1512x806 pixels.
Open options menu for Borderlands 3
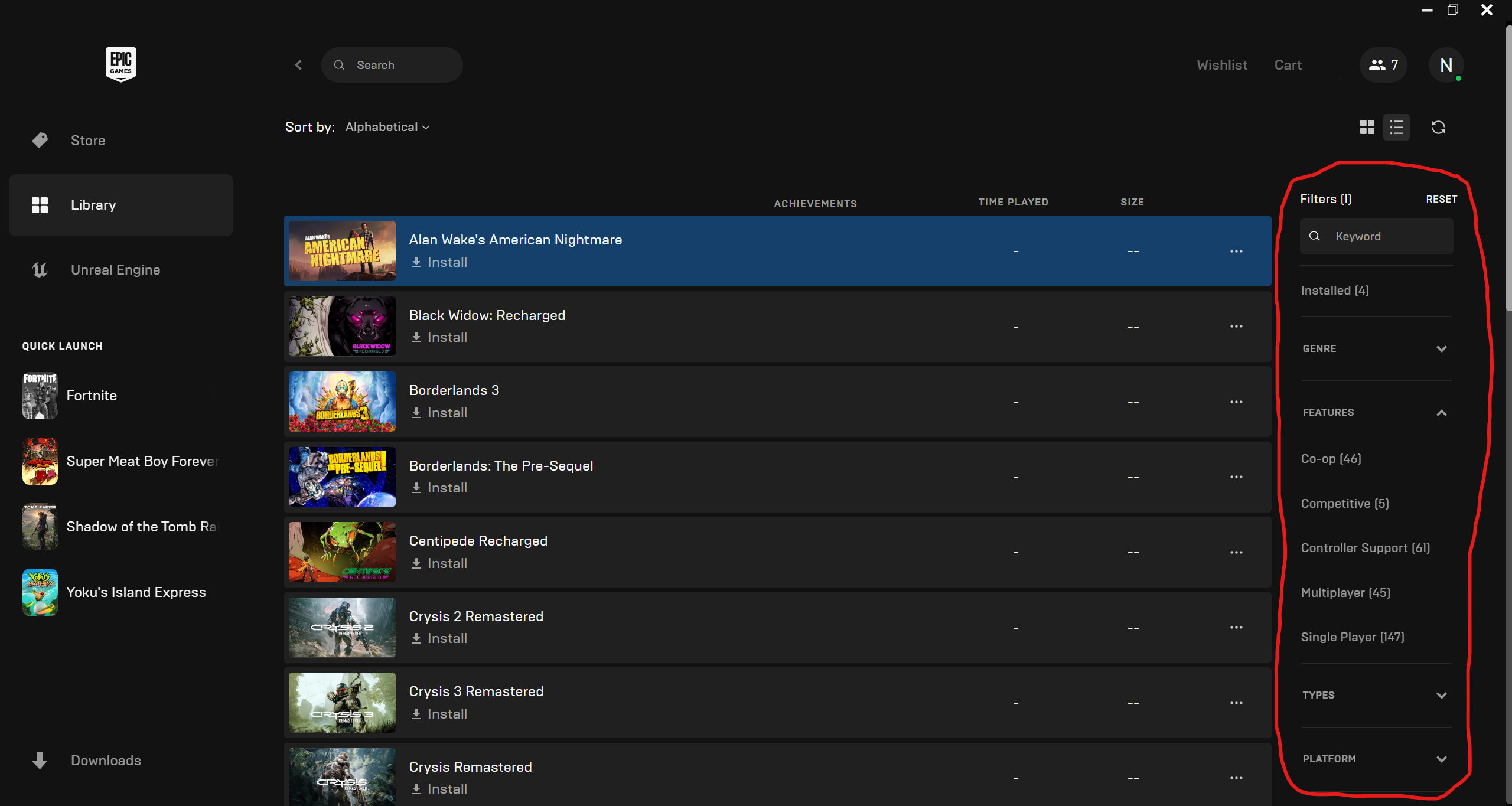[x=1236, y=402]
